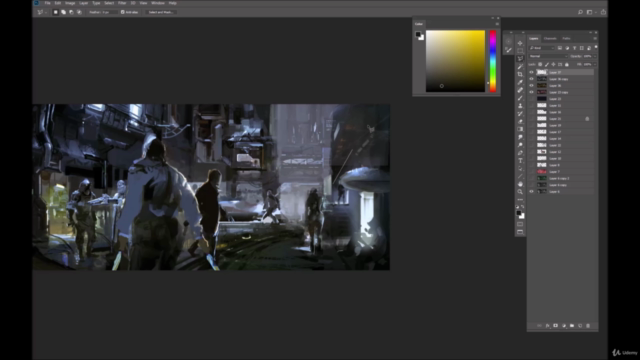Click the delete layer trash icon

588,326
